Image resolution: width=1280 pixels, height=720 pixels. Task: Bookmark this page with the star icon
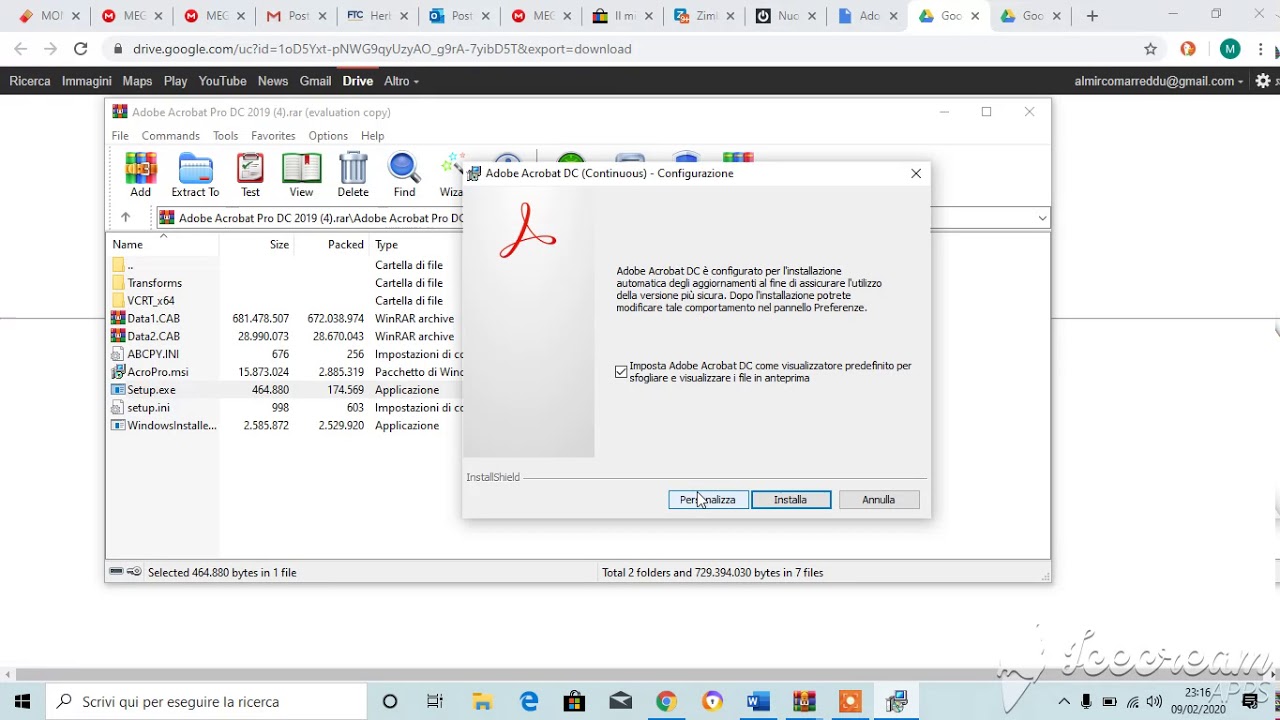(1150, 49)
